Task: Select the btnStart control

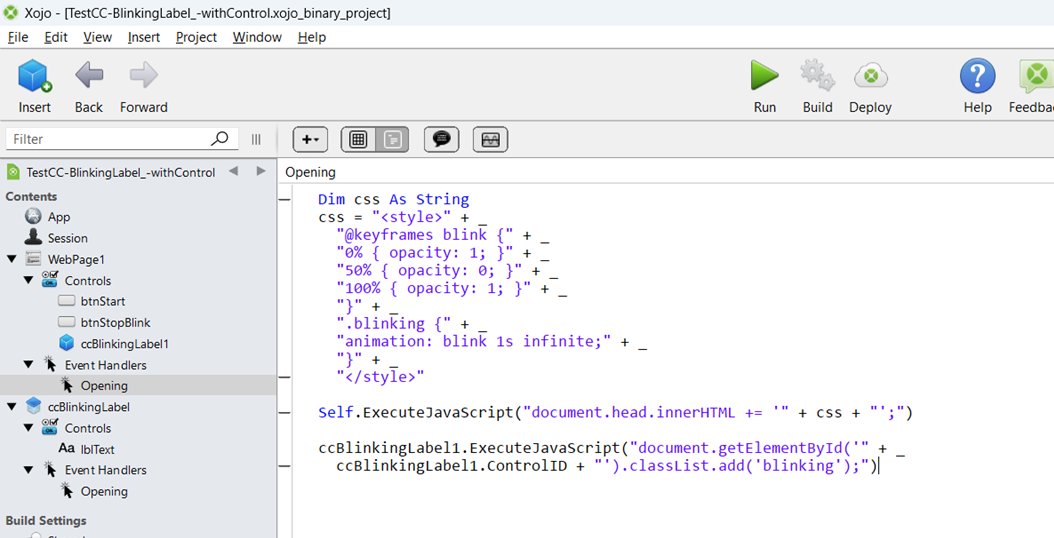Action: 103,301
